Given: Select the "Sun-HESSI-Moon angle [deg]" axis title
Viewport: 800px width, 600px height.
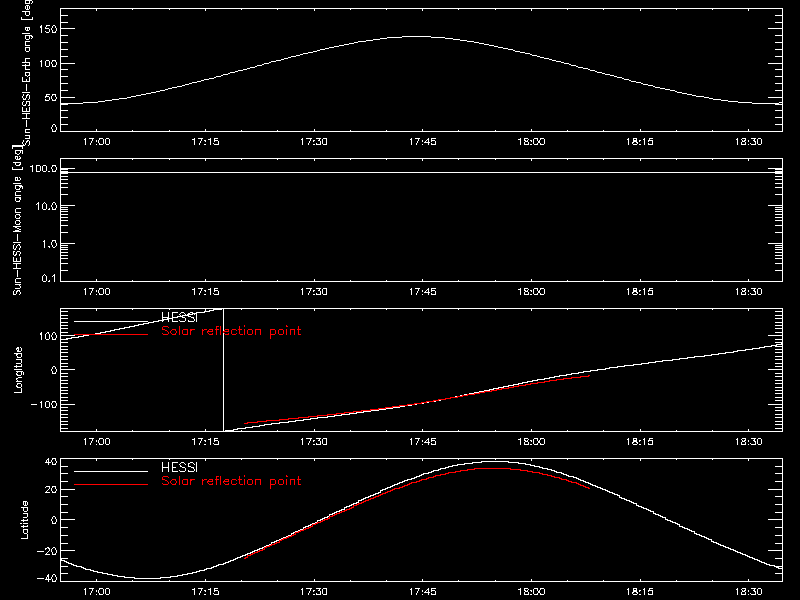Looking at the screenshot, I should (x=17, y=220).
